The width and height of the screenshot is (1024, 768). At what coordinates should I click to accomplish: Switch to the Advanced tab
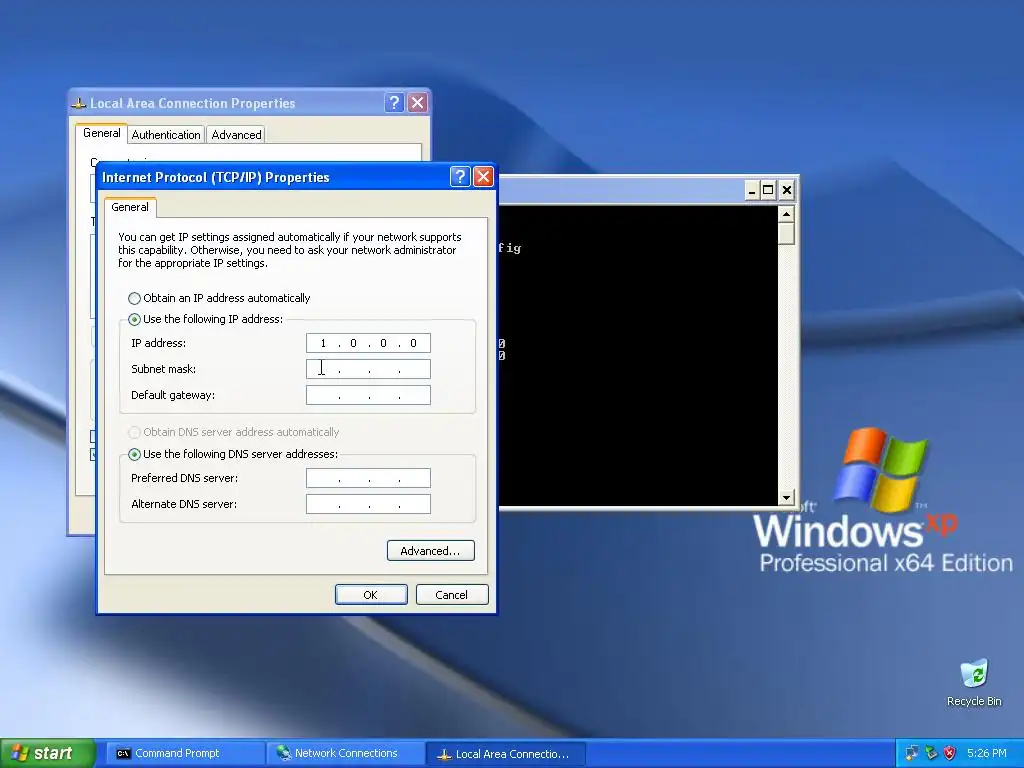click(x=236, y=135)
